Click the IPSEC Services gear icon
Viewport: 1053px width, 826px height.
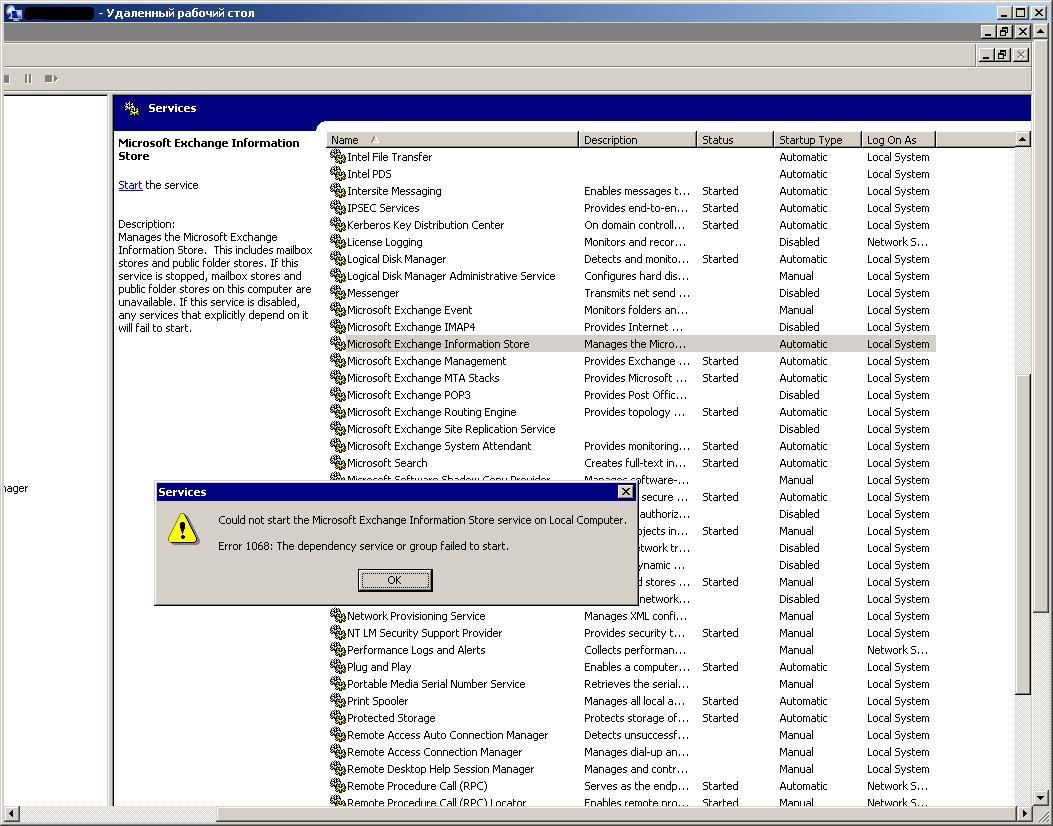(337, 208)
